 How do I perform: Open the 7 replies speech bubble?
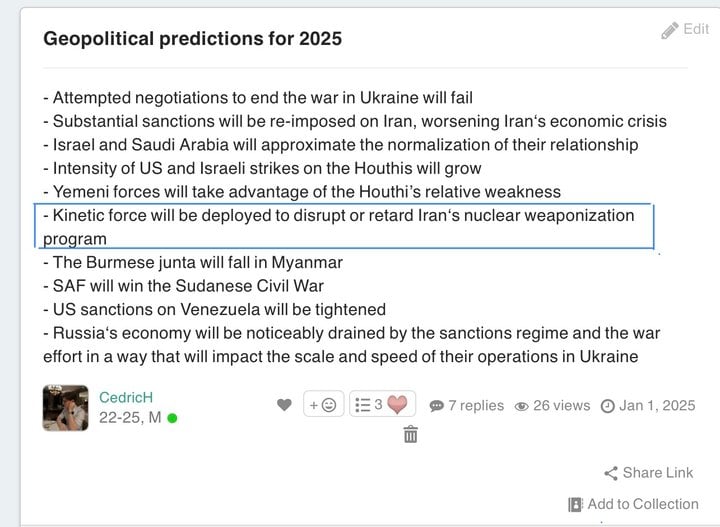pos(436,406)
